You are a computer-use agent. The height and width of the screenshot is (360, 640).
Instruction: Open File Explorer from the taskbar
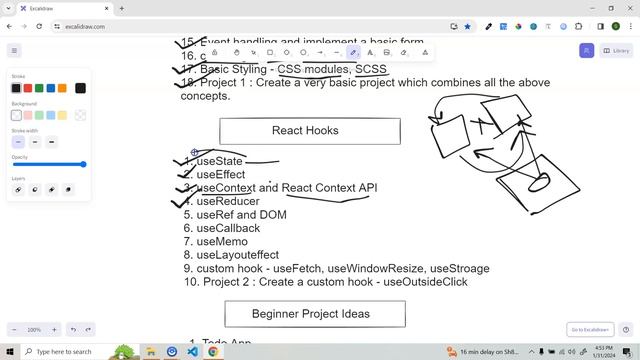point(151,352)
